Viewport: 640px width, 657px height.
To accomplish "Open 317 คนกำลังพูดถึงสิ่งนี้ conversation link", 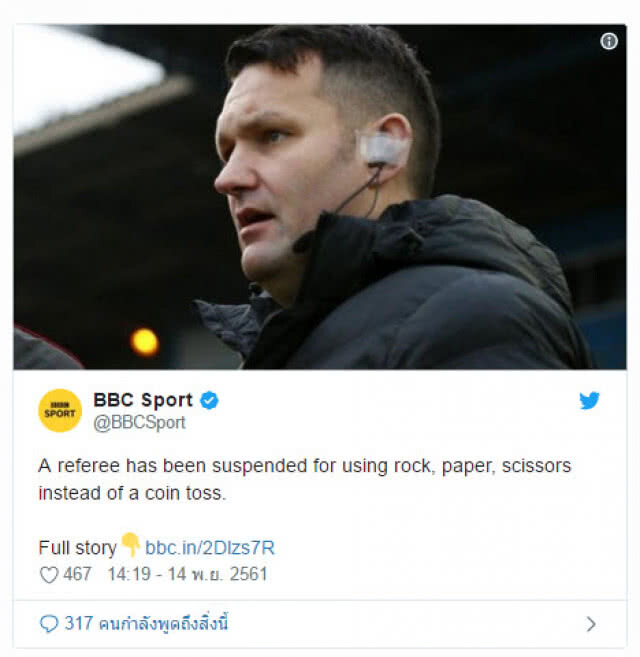I will pos(146,623).
